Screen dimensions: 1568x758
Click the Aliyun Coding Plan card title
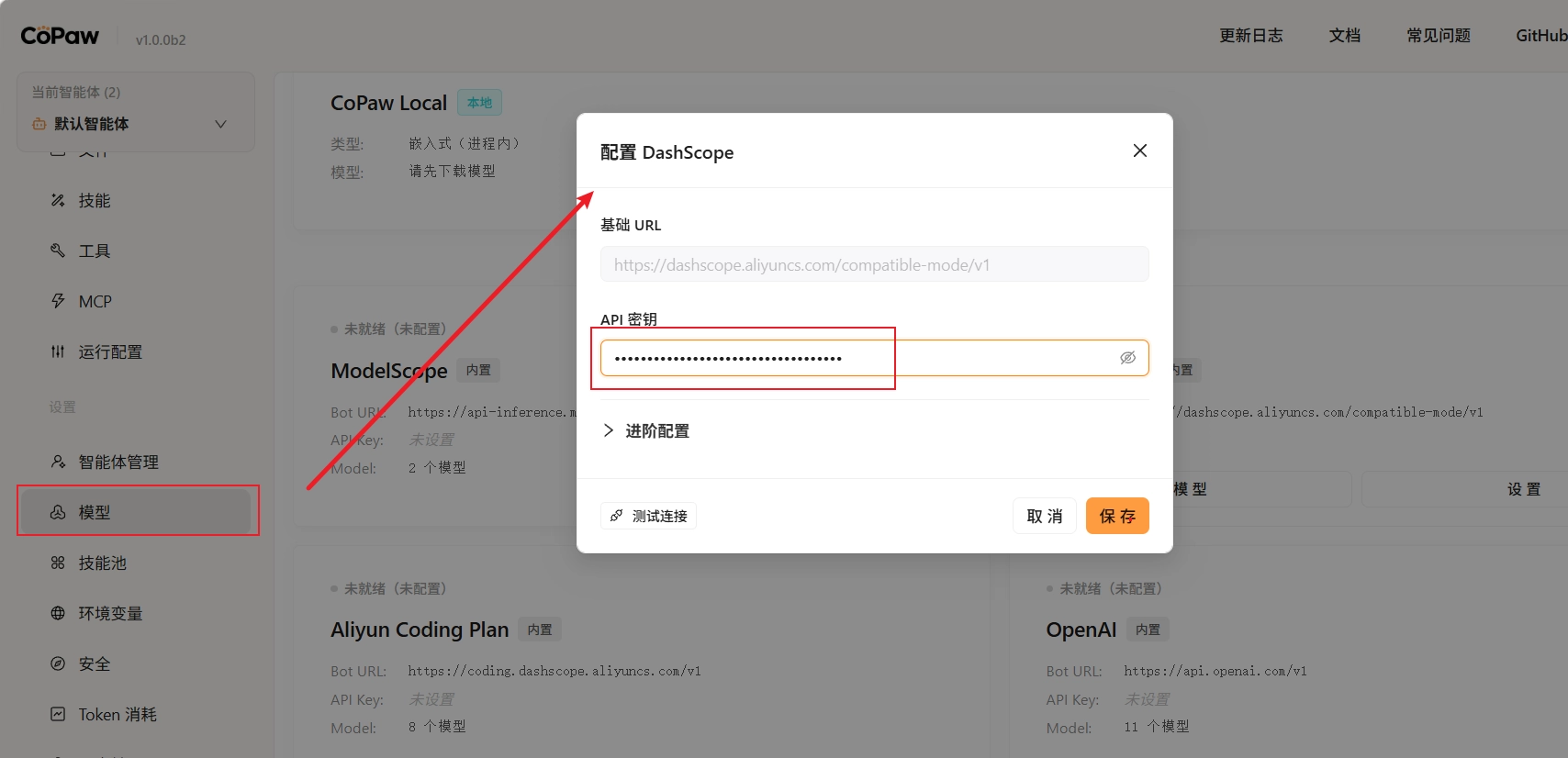tap(420, 630)
